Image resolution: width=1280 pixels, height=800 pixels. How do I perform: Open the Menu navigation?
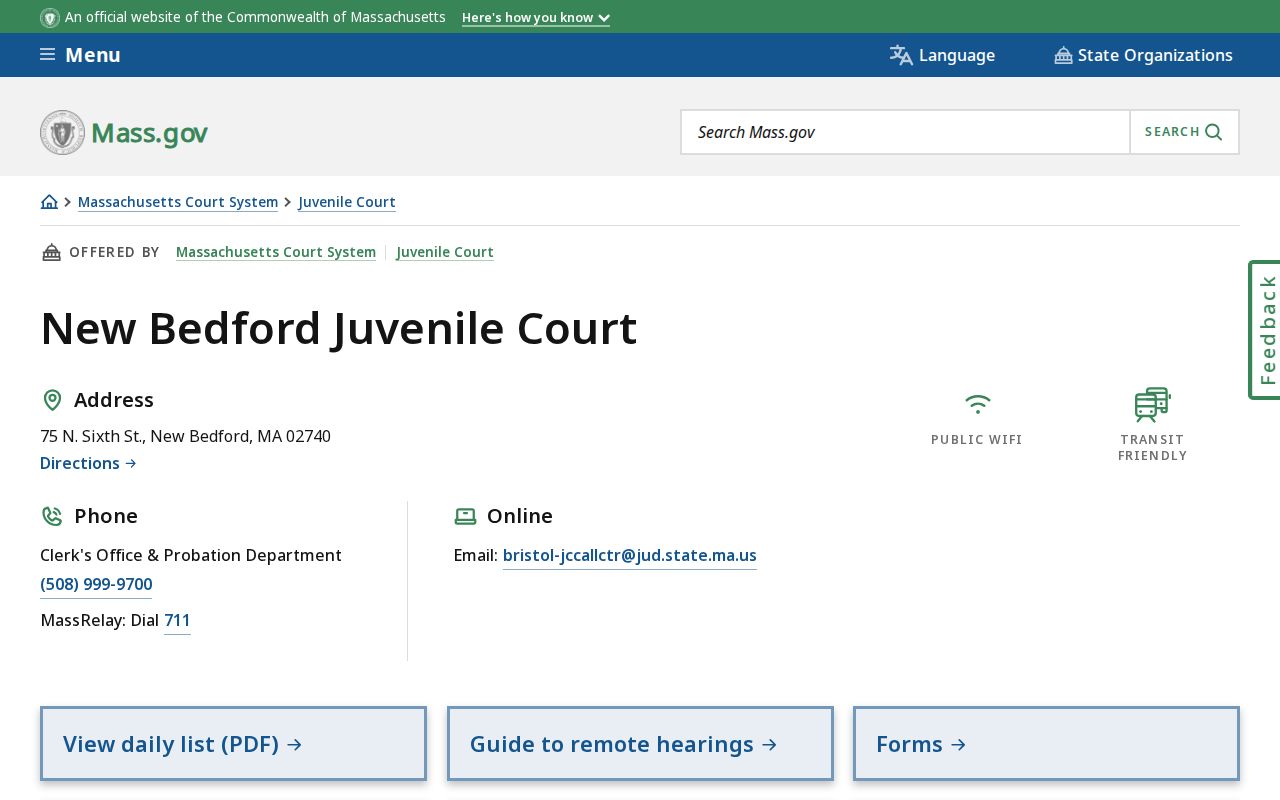coord(80,55)
